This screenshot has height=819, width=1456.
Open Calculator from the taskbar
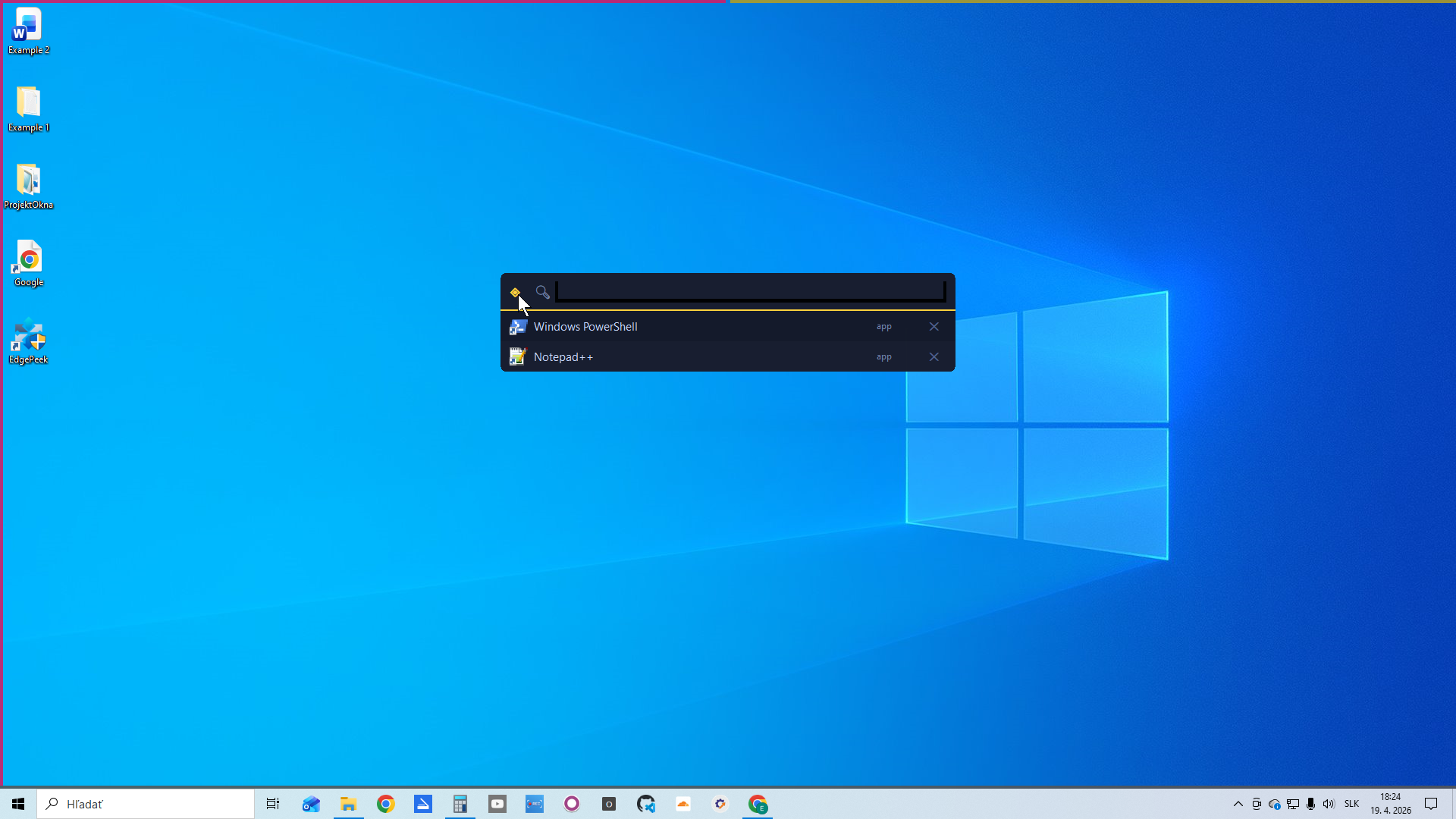pos(460,804)
